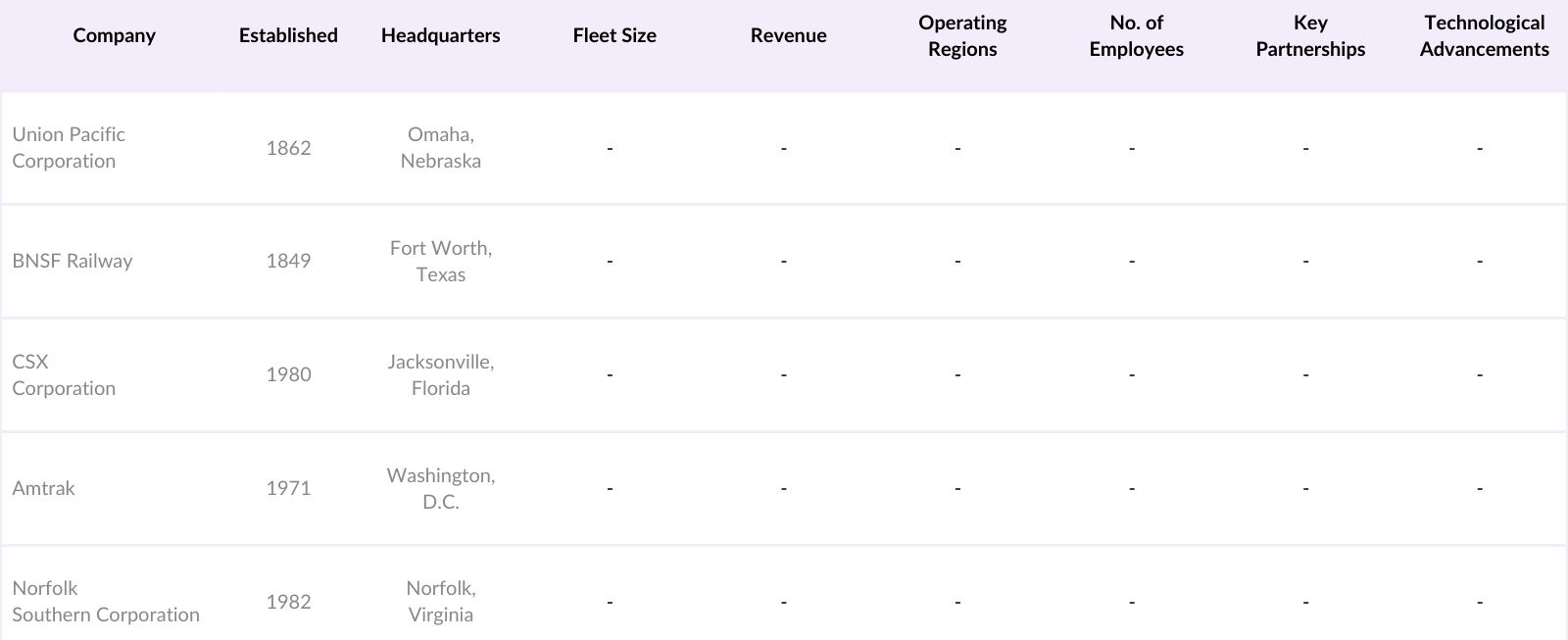
Task: Click the empty Fleet Size cell for Amtrak
Action: 611,488
